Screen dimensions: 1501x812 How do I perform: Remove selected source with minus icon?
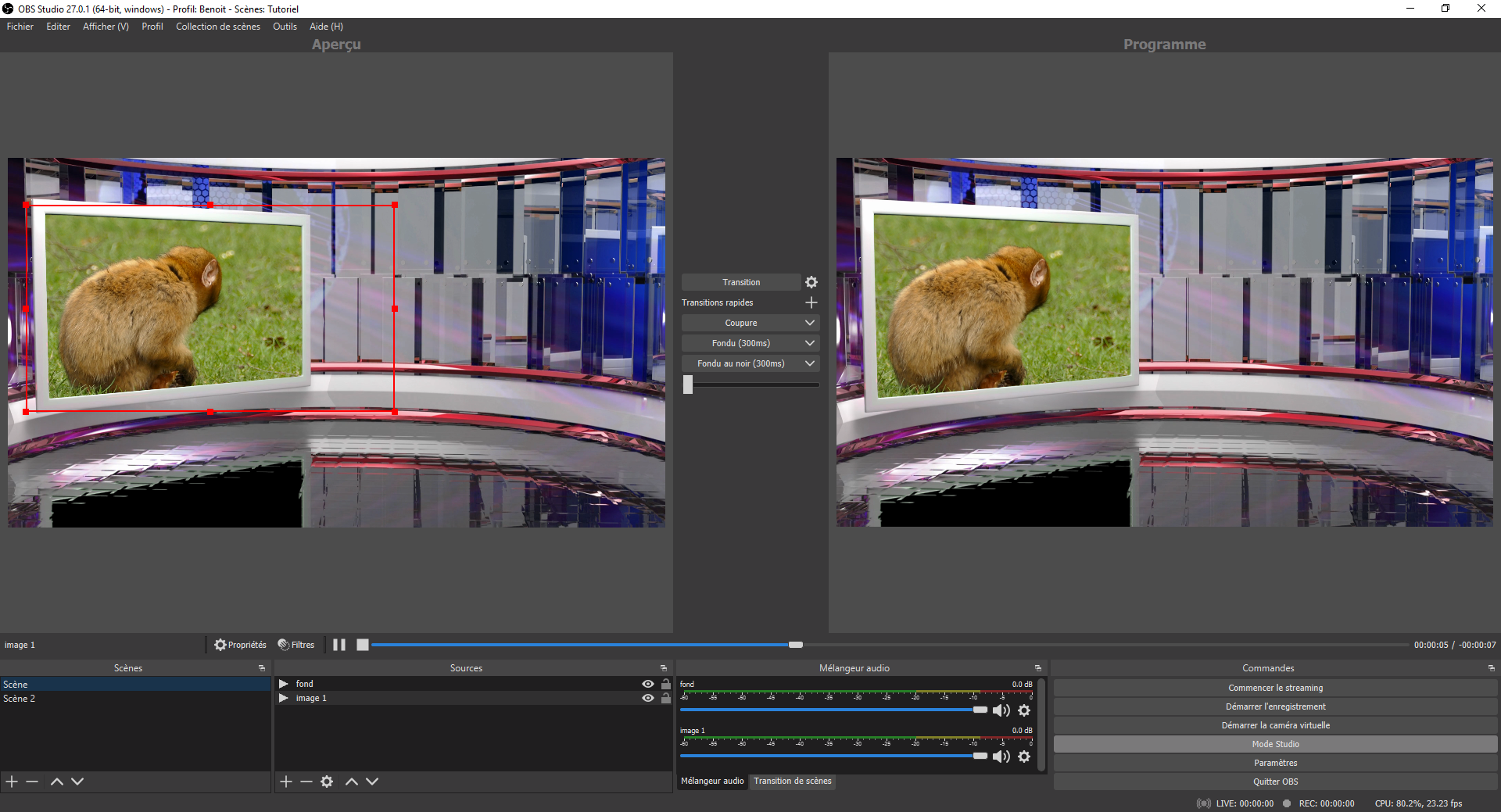pos(306,782)
